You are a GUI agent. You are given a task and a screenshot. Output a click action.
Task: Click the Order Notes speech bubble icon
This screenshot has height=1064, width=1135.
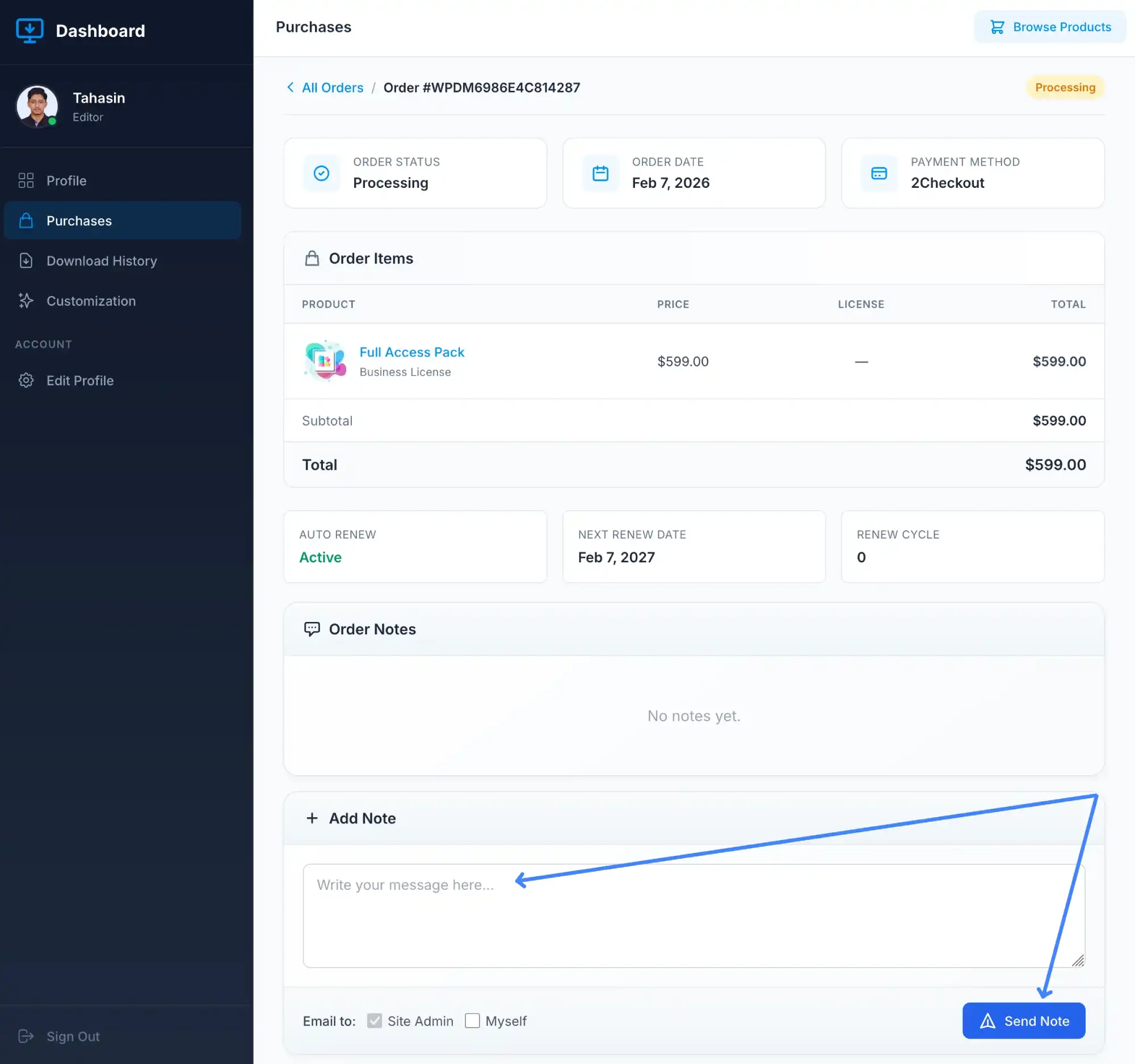[312, 629]
